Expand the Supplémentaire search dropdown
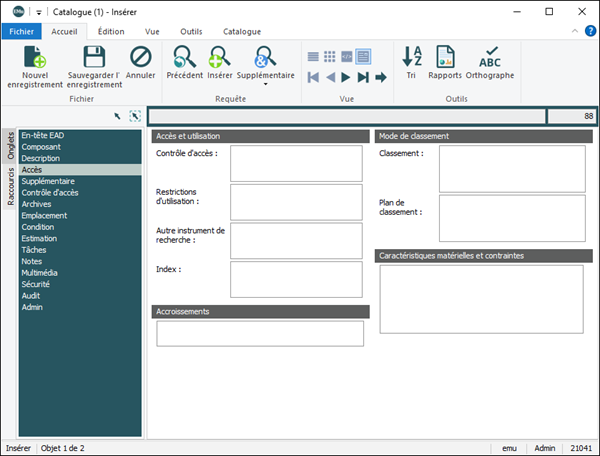Viewport: 600px width, 456px height. (265, 84)
